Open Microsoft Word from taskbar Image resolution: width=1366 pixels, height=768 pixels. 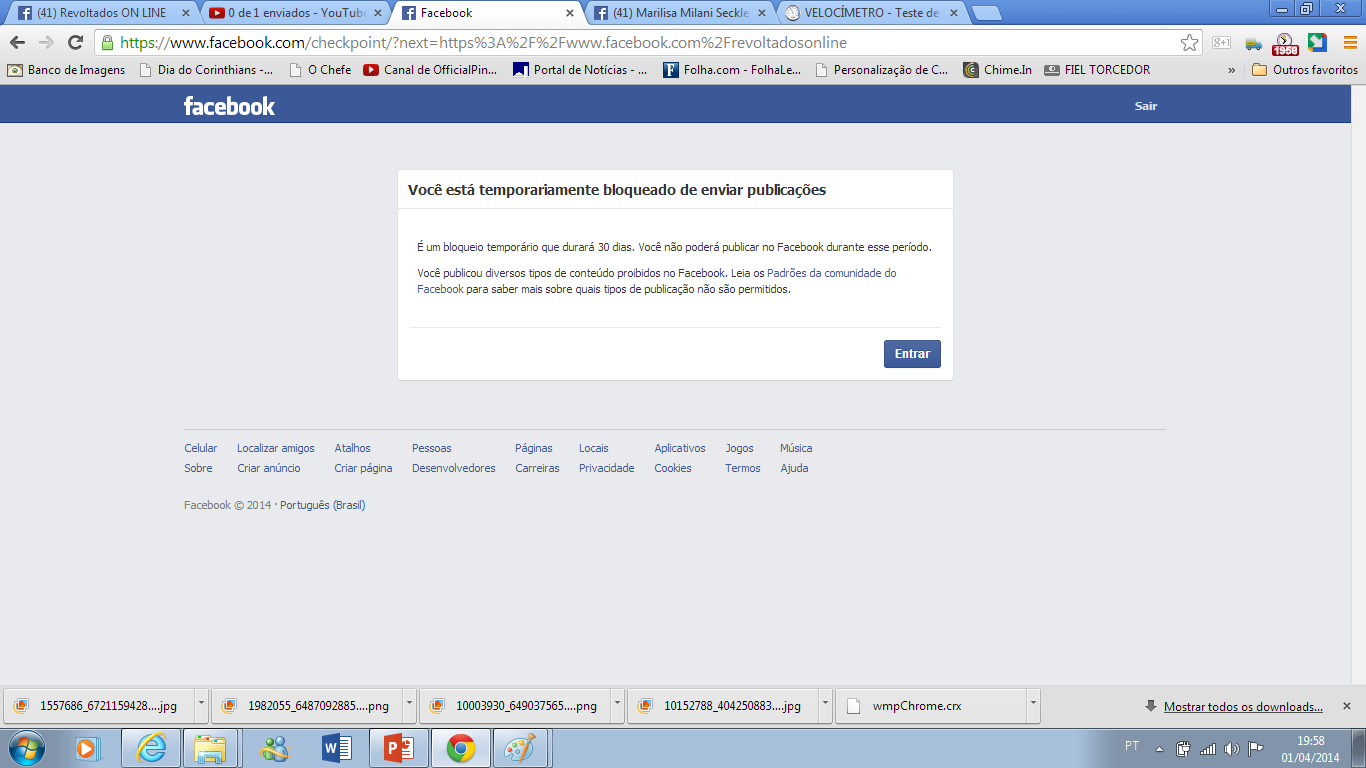click(x=337, y=748)
